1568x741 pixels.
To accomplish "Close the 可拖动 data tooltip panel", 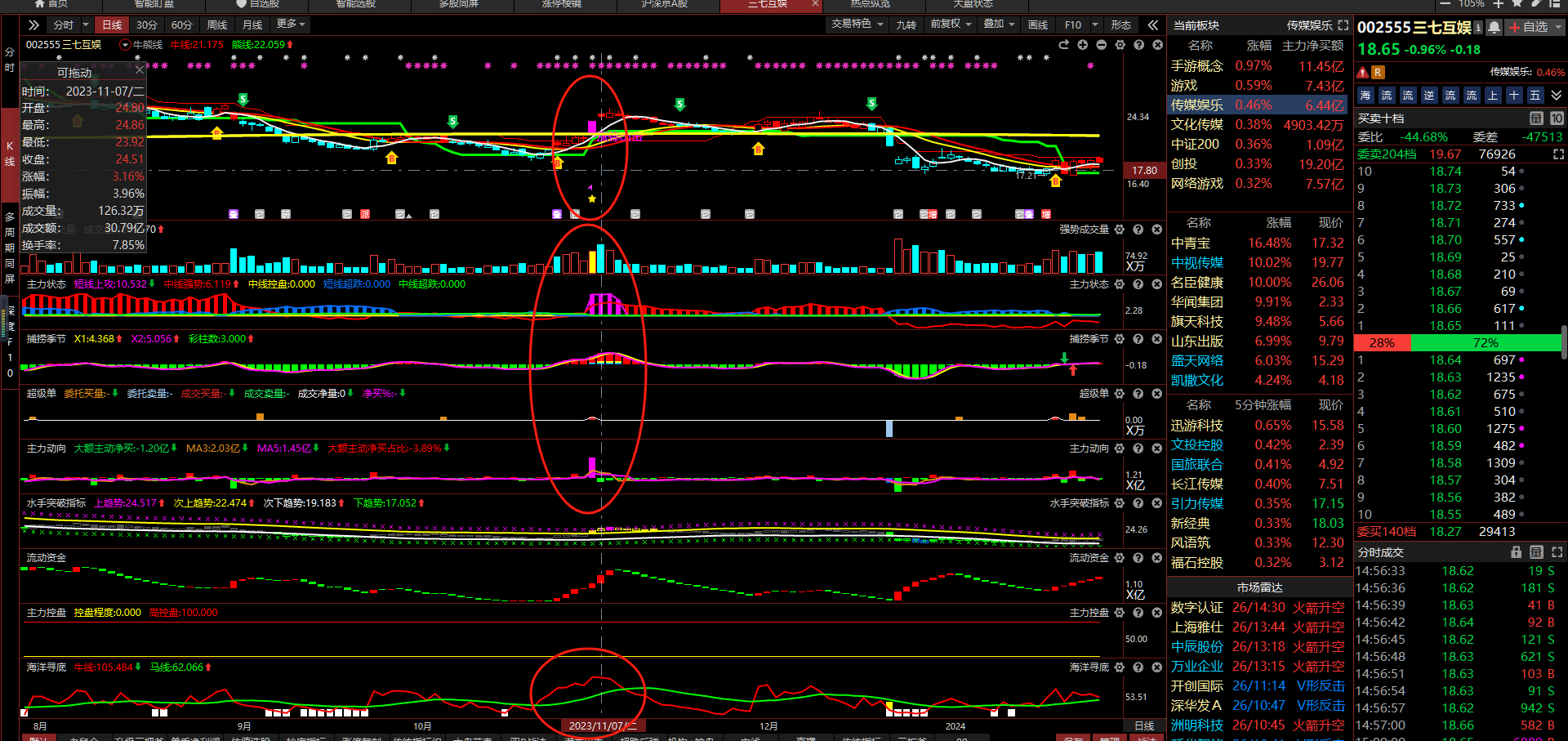I will (x=139, y=70).
